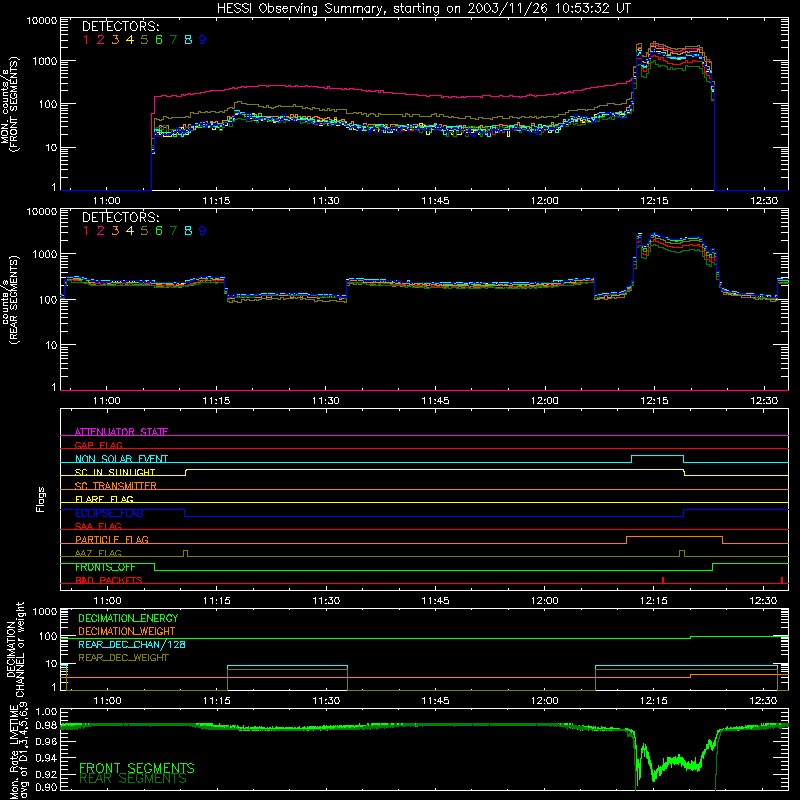Screen dimensions: 800x800
Task: Select detector 4 legend in rear segments plot
Action: [x=130, y=231]
